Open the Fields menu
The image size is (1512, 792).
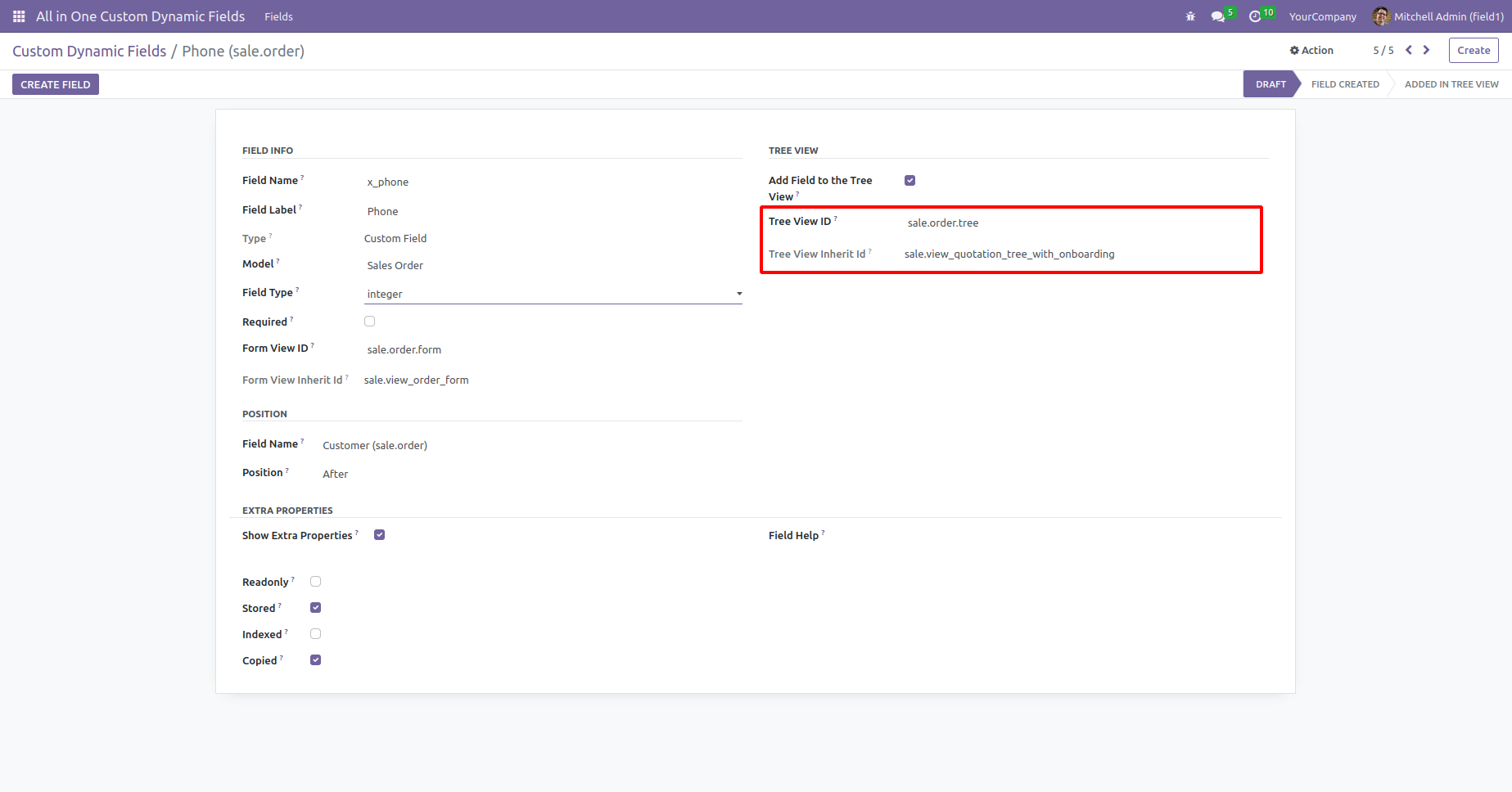(278, 16)
